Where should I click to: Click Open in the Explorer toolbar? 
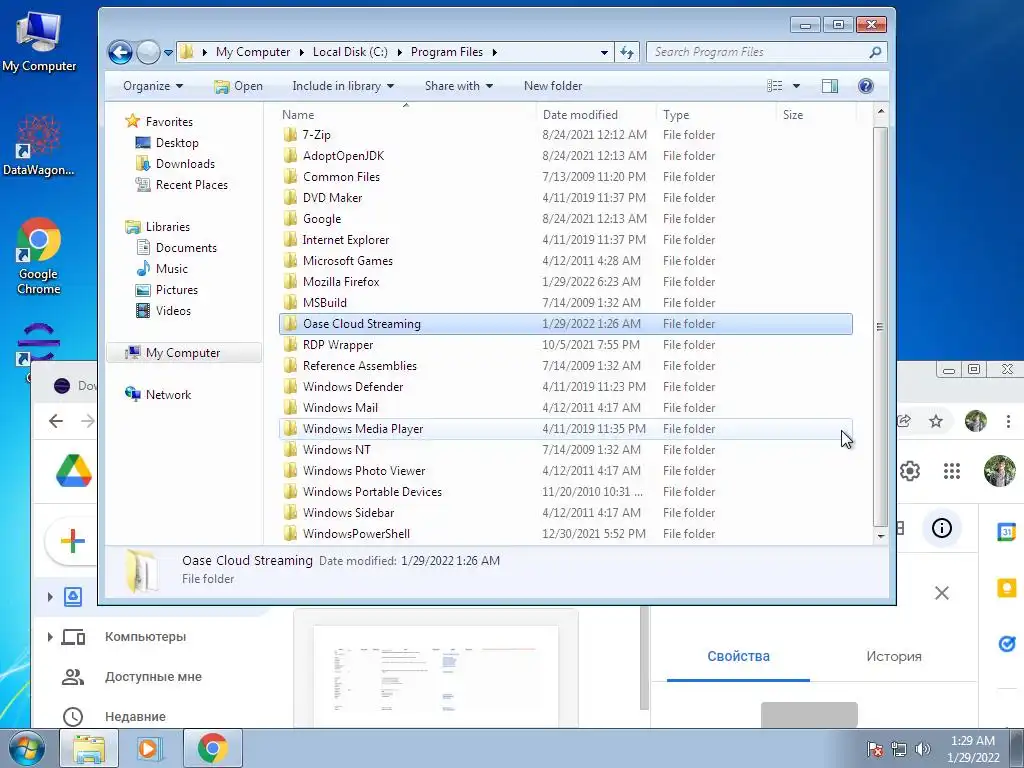coord(238,86)
